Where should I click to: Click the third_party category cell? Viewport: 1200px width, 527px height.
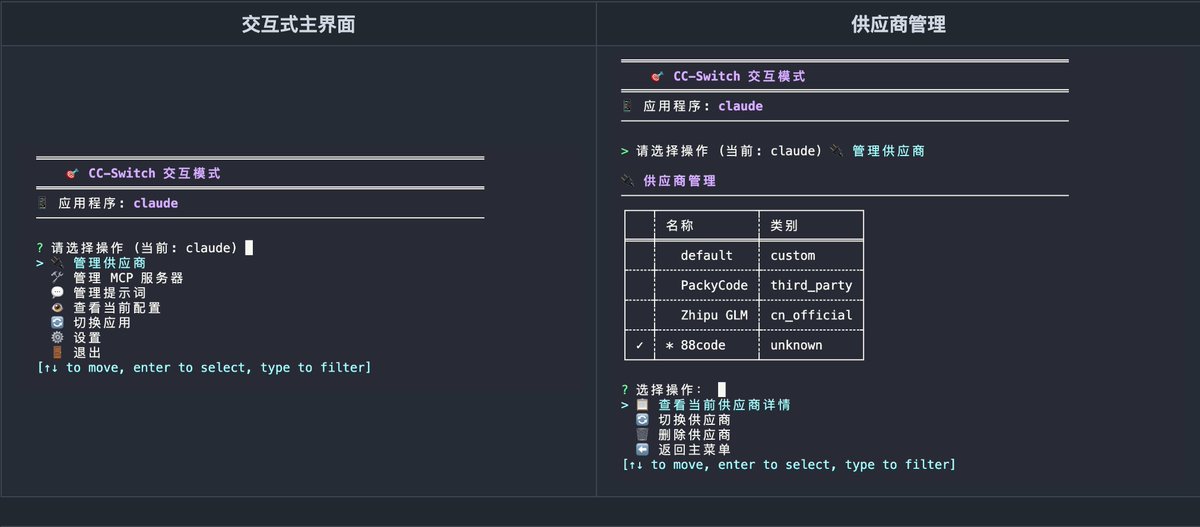pyautogui.click(x=811, y=286)
